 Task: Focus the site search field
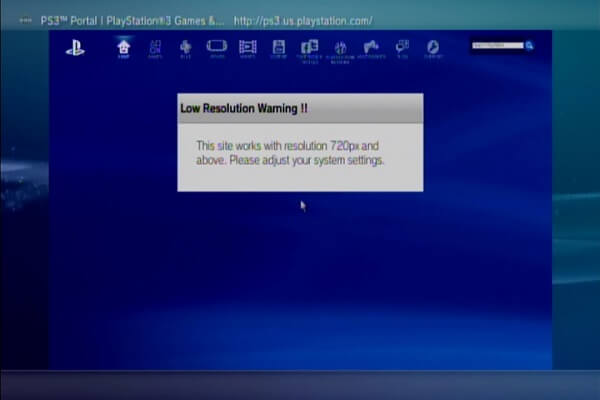[x=497, y=46]
